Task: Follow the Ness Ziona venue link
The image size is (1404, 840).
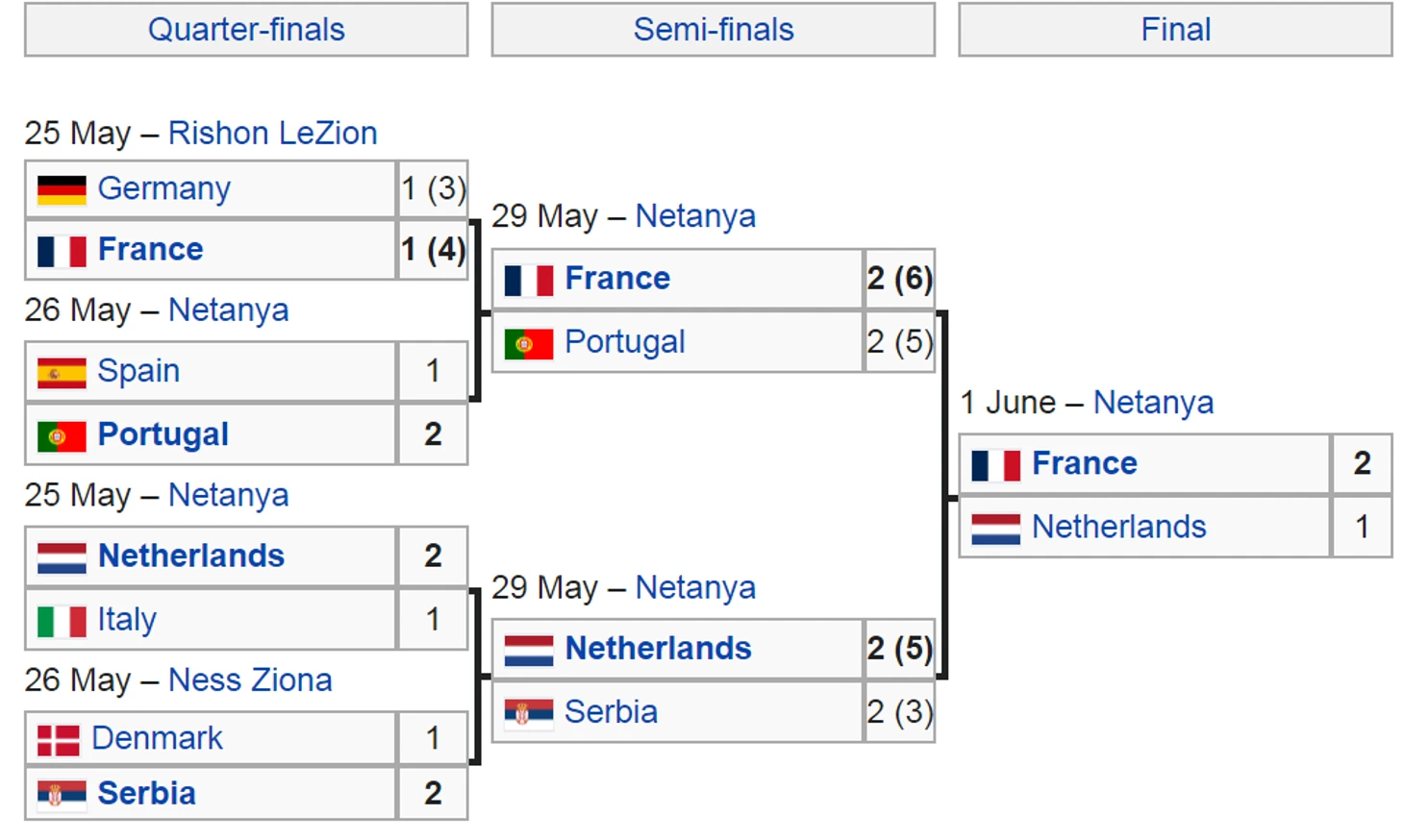Action: [250, 680]
